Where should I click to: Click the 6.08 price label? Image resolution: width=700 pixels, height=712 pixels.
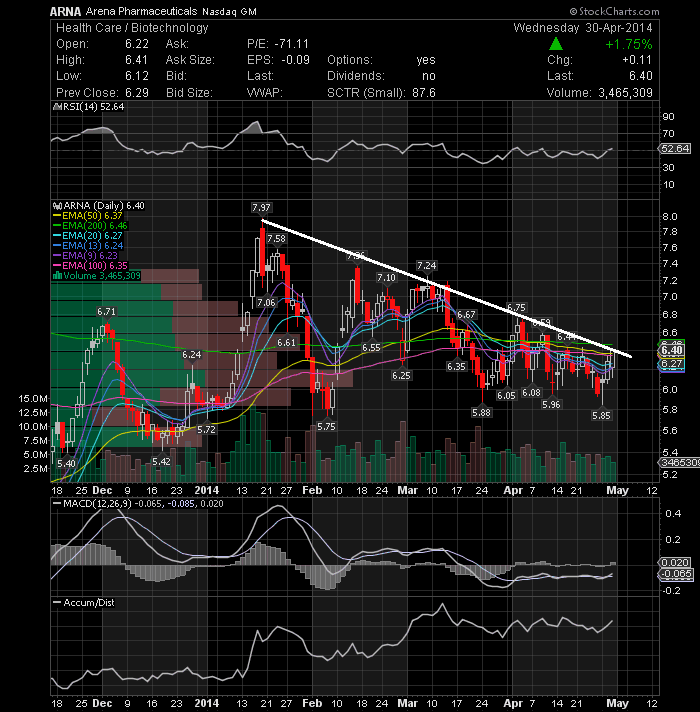[x=531, y=392]
